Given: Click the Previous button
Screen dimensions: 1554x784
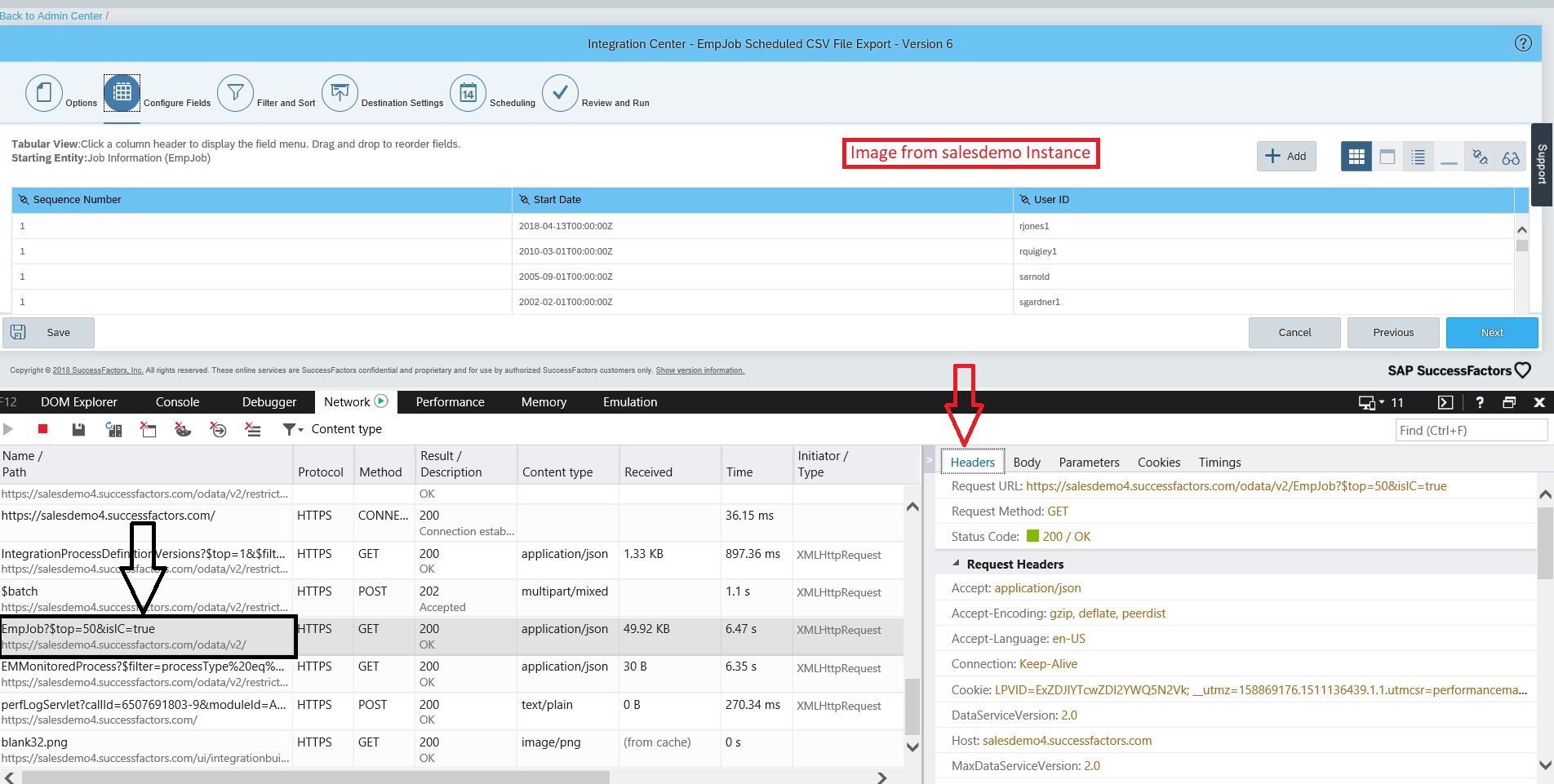Looking at the screenshot, I should [x=1393, y=332].
